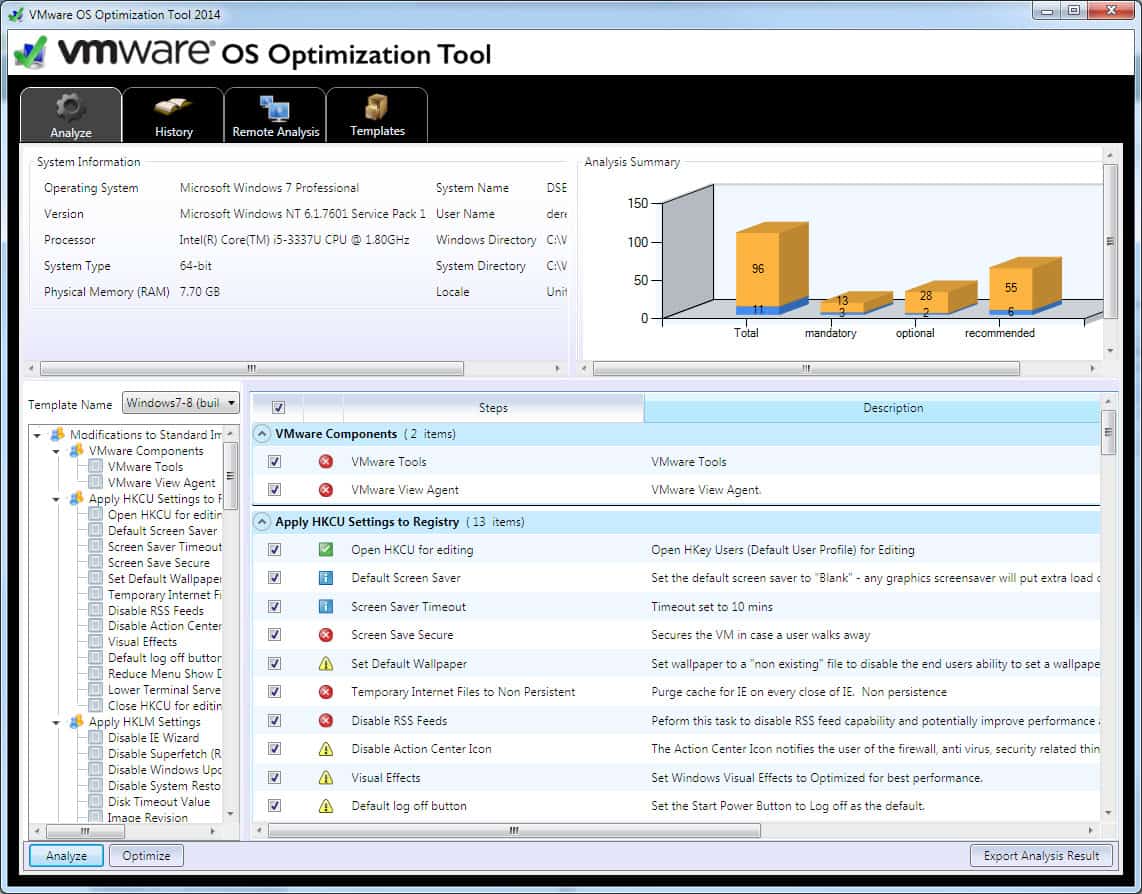Uncheck Screen Saver Timeout step checkbox
The height and width of the screenshot is (894, 1142).
tap(275, 606)
